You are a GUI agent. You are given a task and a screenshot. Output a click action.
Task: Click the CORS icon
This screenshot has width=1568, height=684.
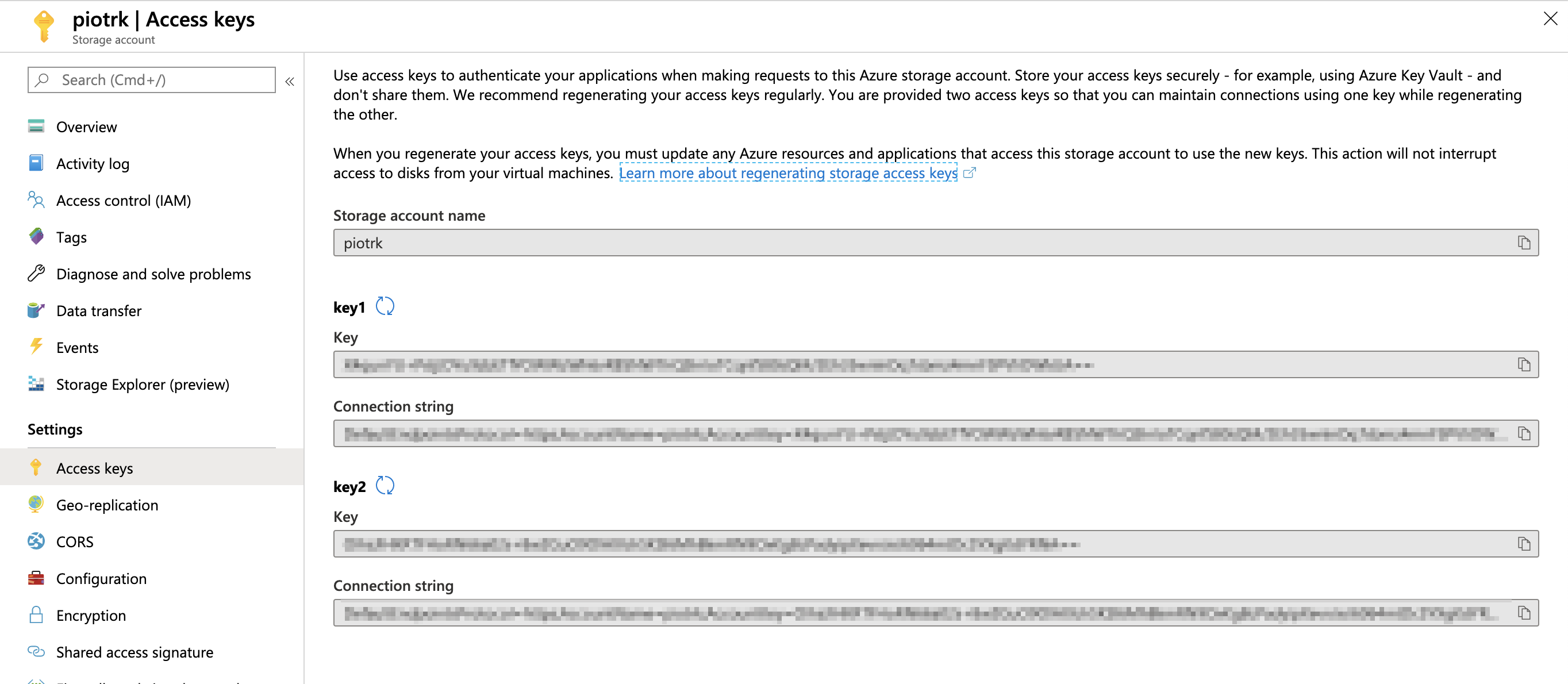point(36,541)
